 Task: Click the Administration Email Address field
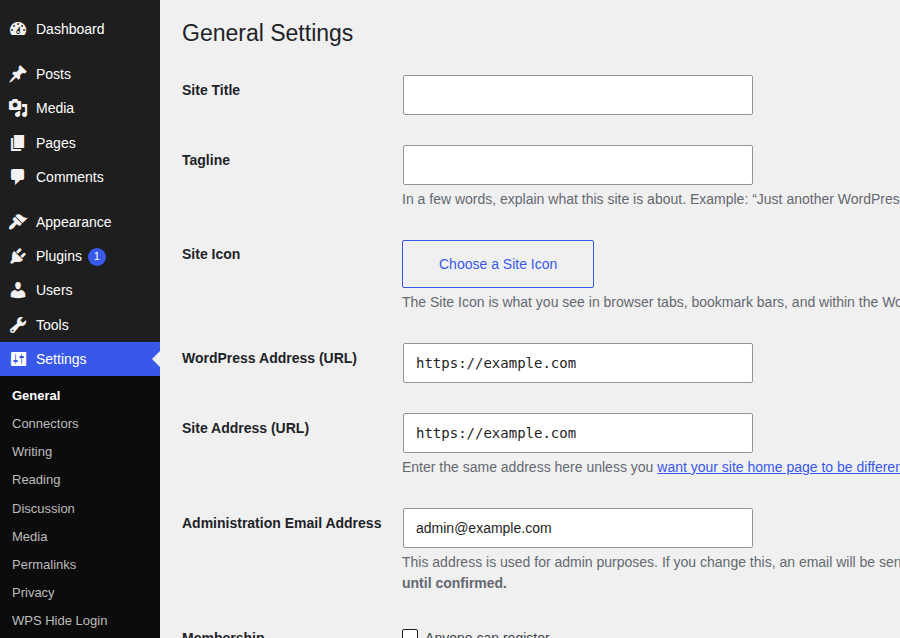coord(577,528)
